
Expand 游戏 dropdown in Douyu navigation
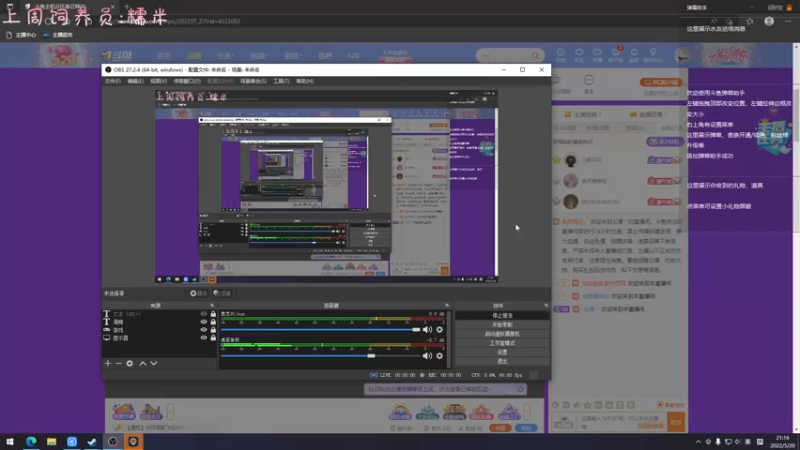point(292,56)
